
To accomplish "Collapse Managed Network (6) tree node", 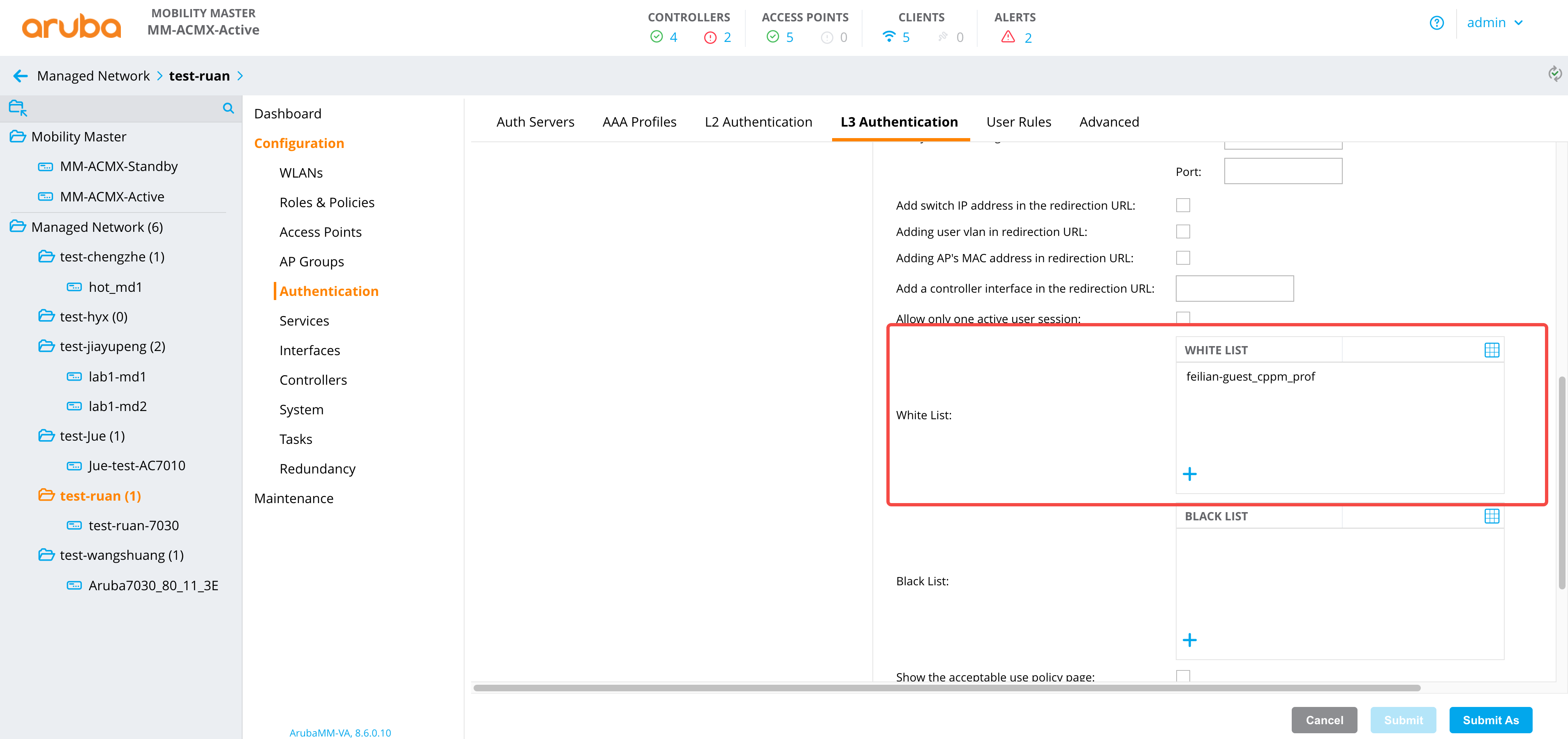I will pos(18,226).
